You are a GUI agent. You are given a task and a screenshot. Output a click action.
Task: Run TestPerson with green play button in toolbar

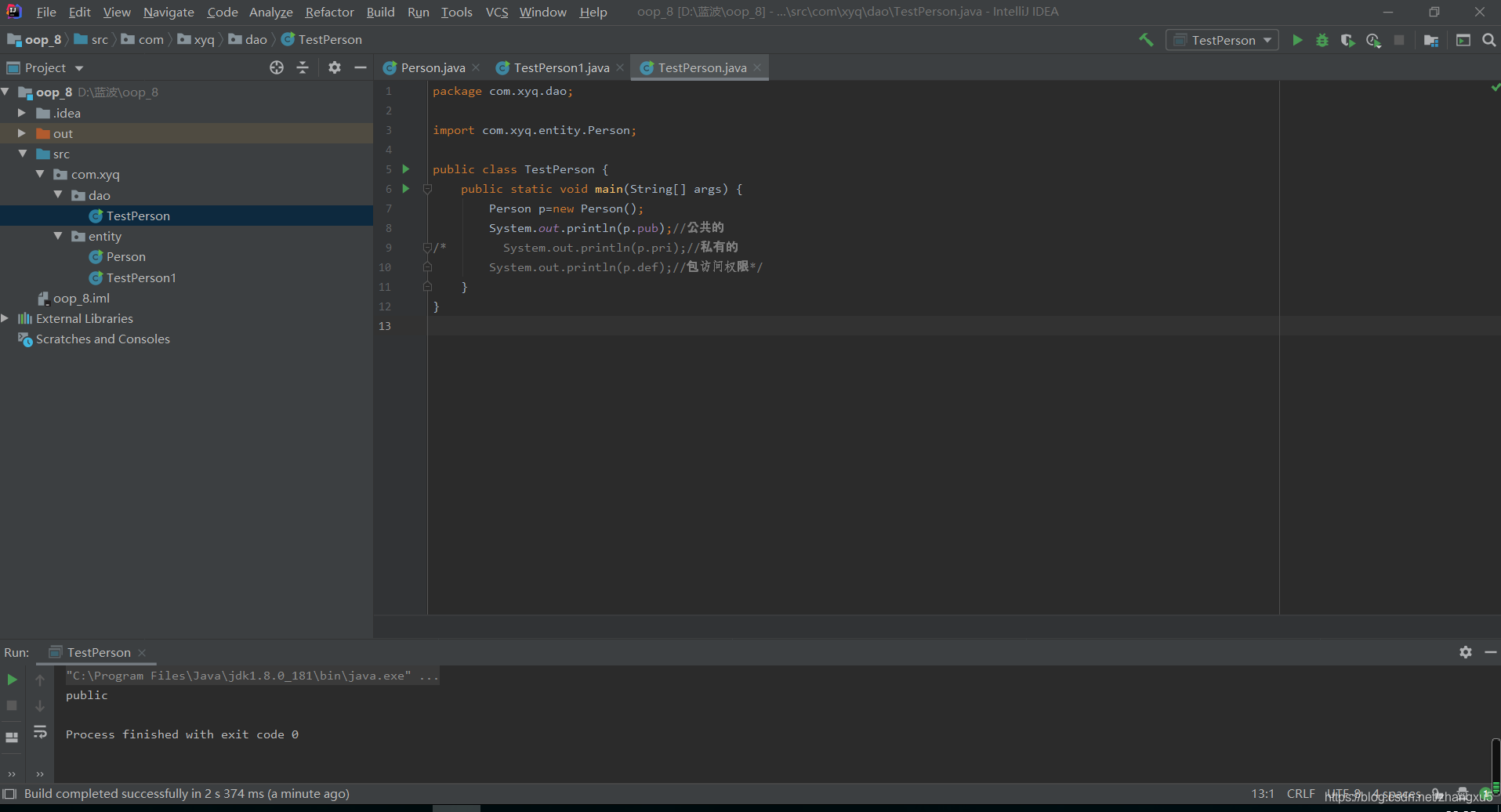1297,40
